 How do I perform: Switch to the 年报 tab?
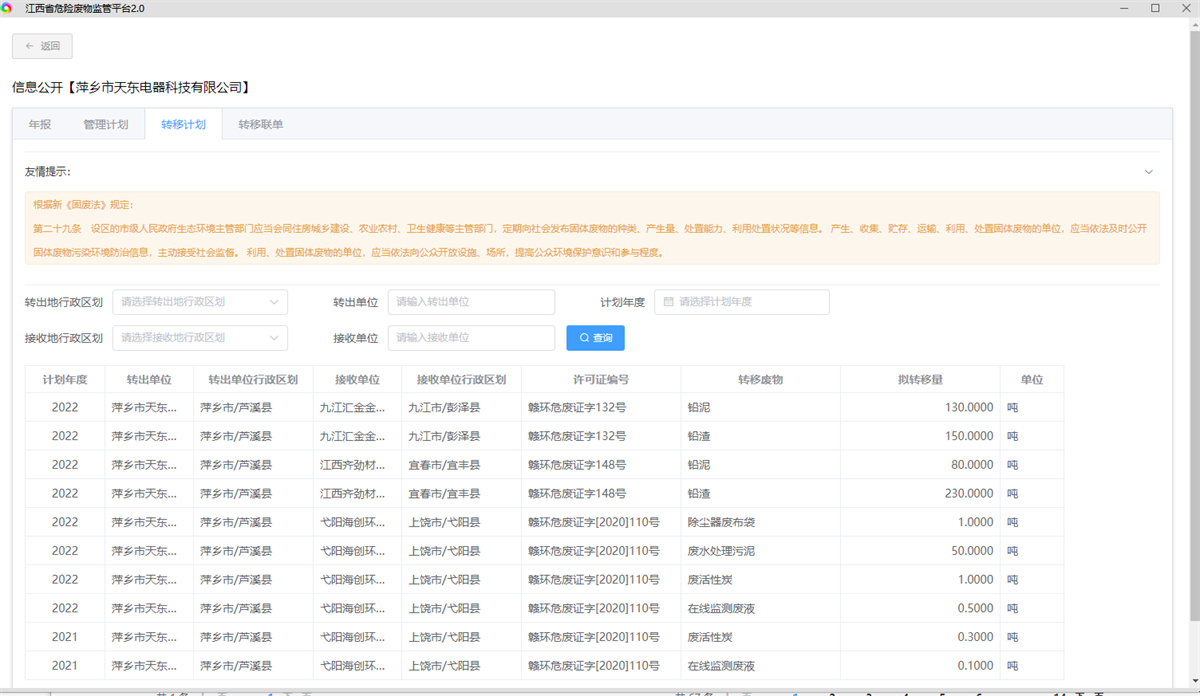pyautogui.click(x=40, y=125)
